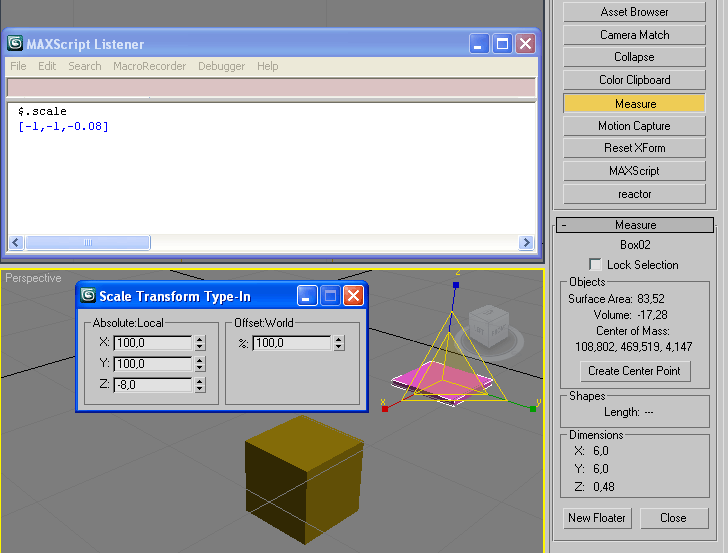The width and height of the screenshot is (728, 553).
Task: Click the Center of Mass coordinates text
Action: tap(634, 347)
